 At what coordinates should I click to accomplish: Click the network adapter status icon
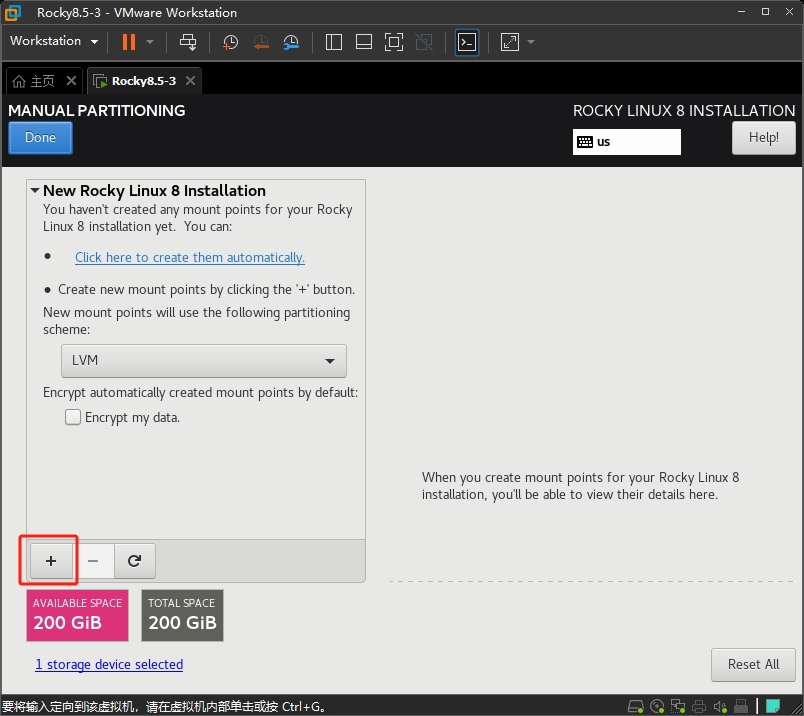pos(678,707)
